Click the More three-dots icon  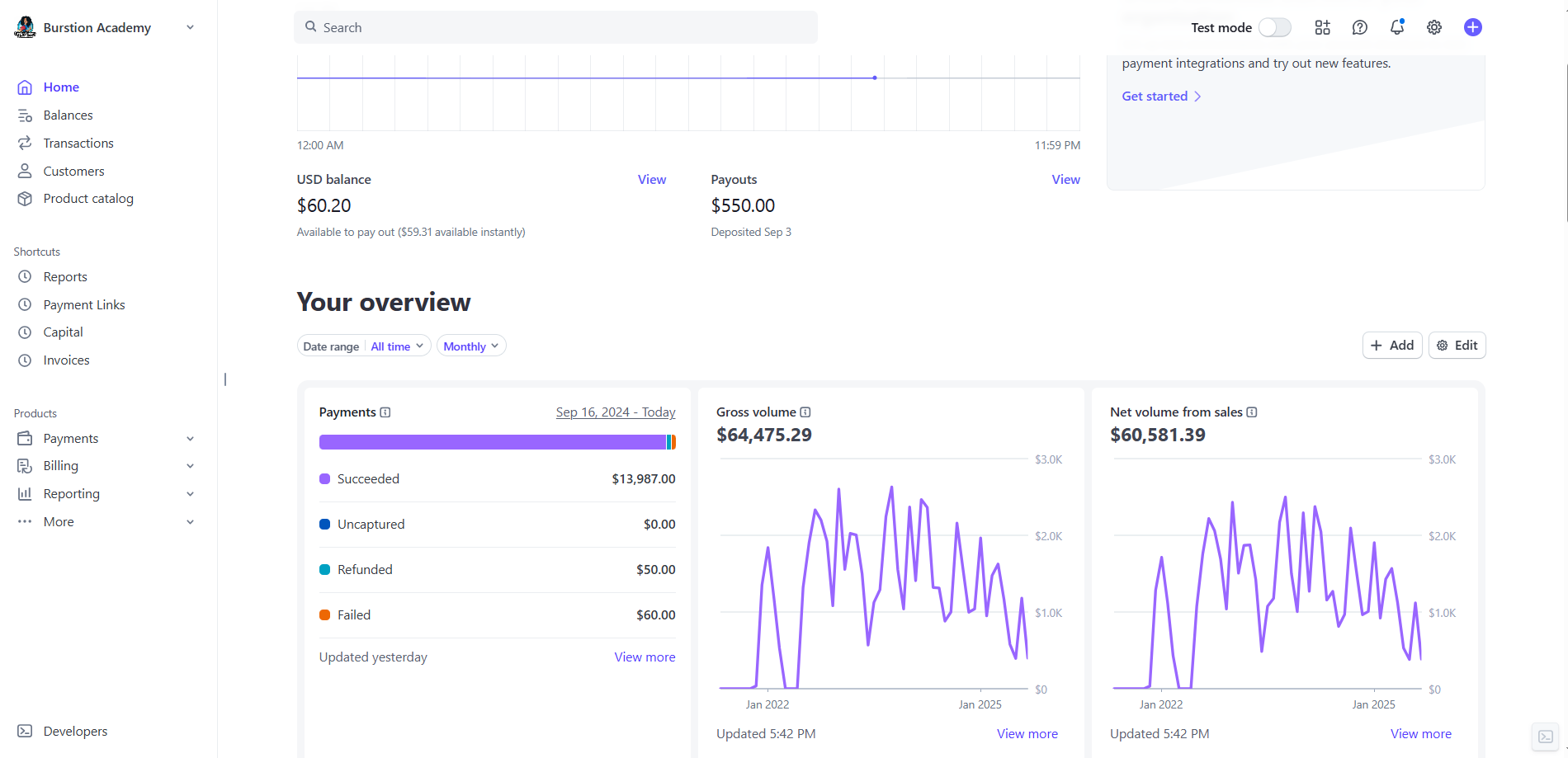(x=25, y=522)
